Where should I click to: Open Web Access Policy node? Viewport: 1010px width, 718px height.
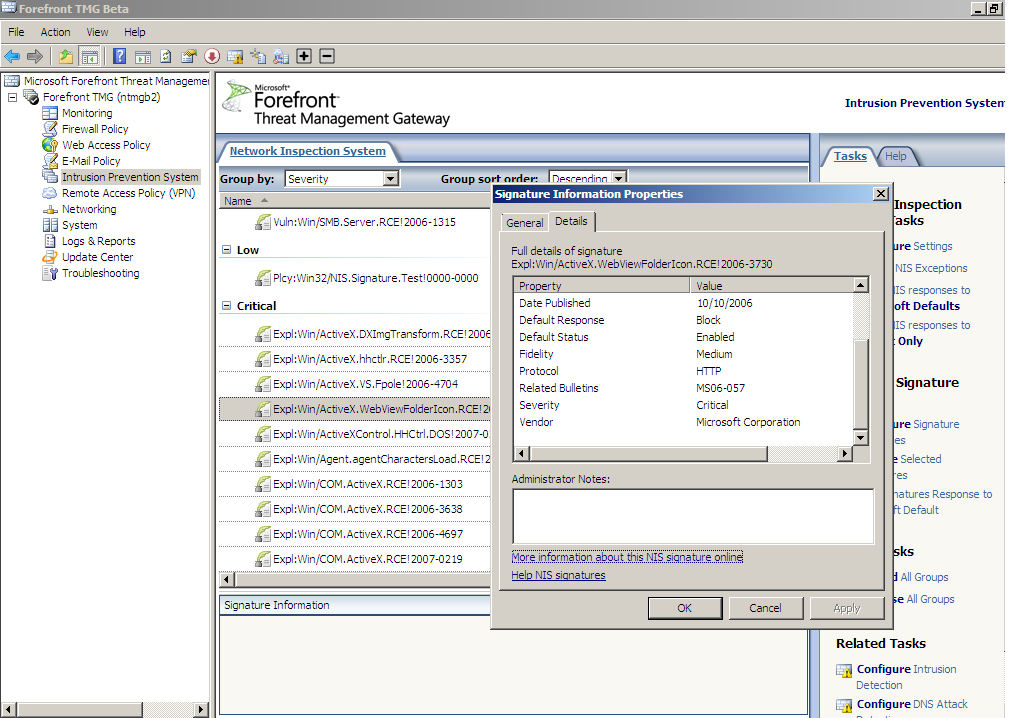(106, 146)
